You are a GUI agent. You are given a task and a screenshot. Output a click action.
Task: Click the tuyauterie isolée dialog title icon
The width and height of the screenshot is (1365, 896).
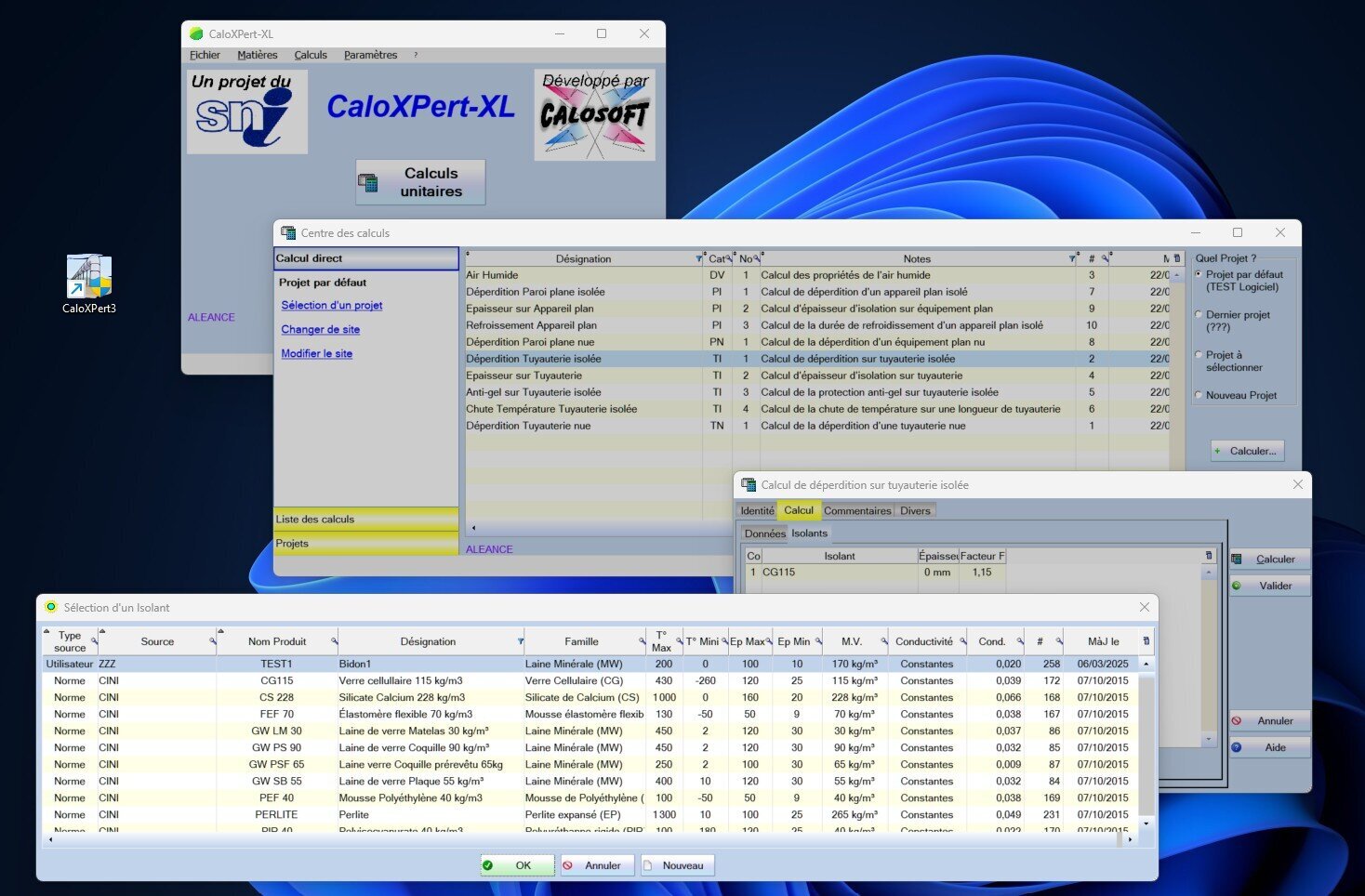(749, 484)
